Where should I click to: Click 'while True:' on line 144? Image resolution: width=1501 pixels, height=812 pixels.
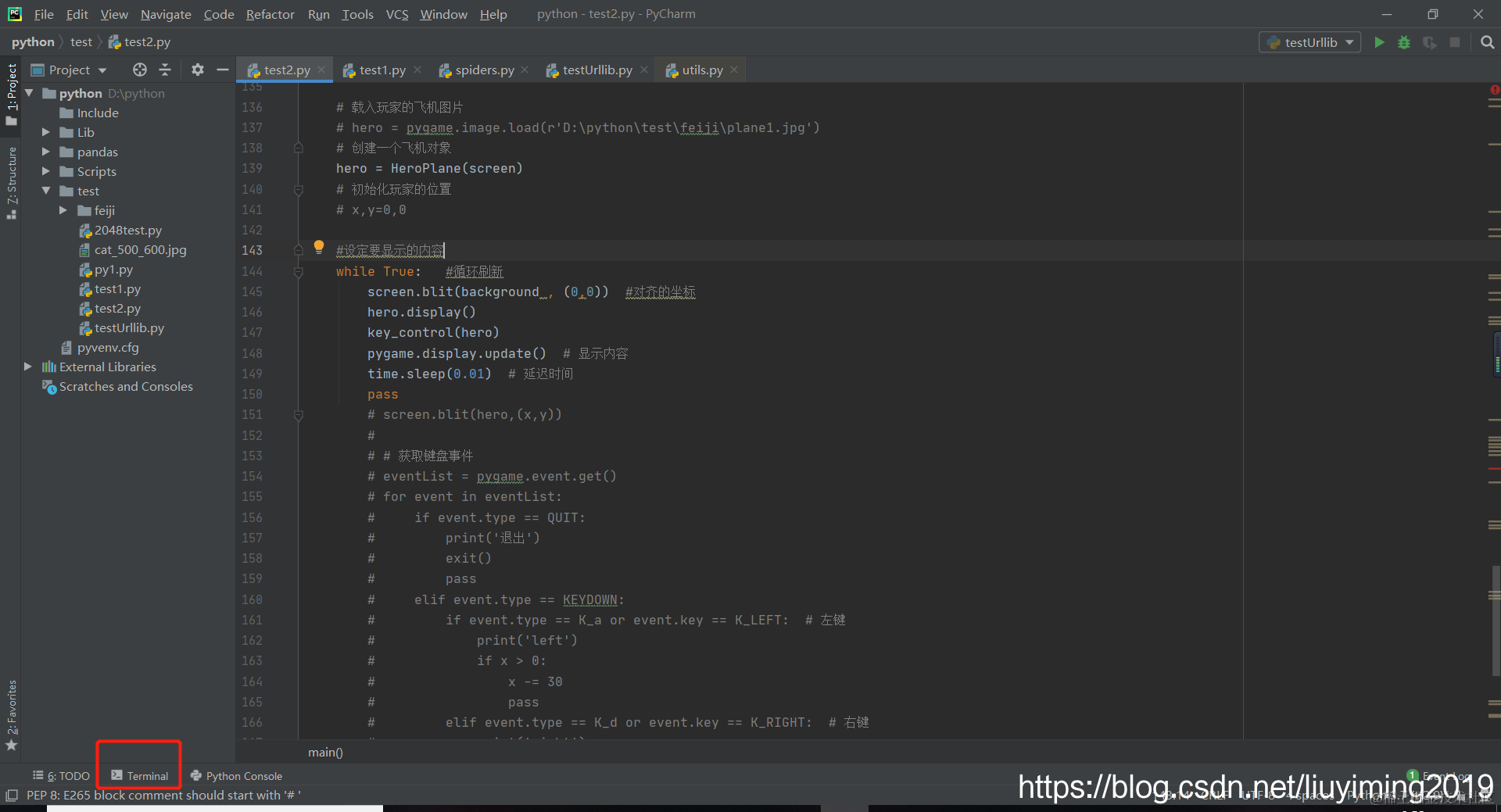pyautogui.click(x=378, y=272)
